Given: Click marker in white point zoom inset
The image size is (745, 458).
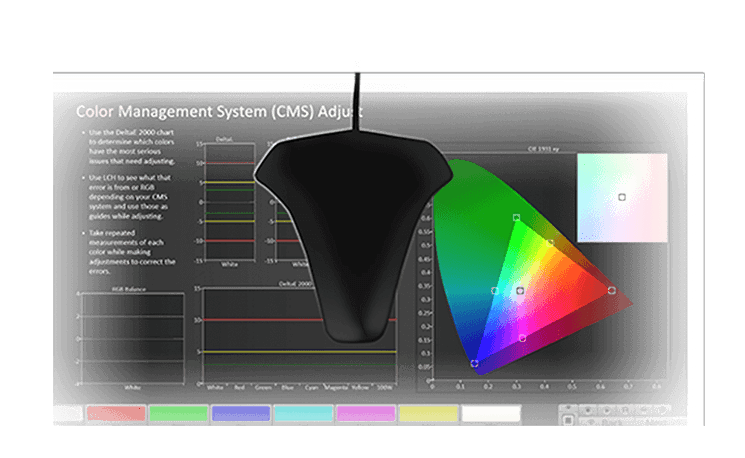Looking at the screenshot, I should pyautogui.click(x=621, y=197).
